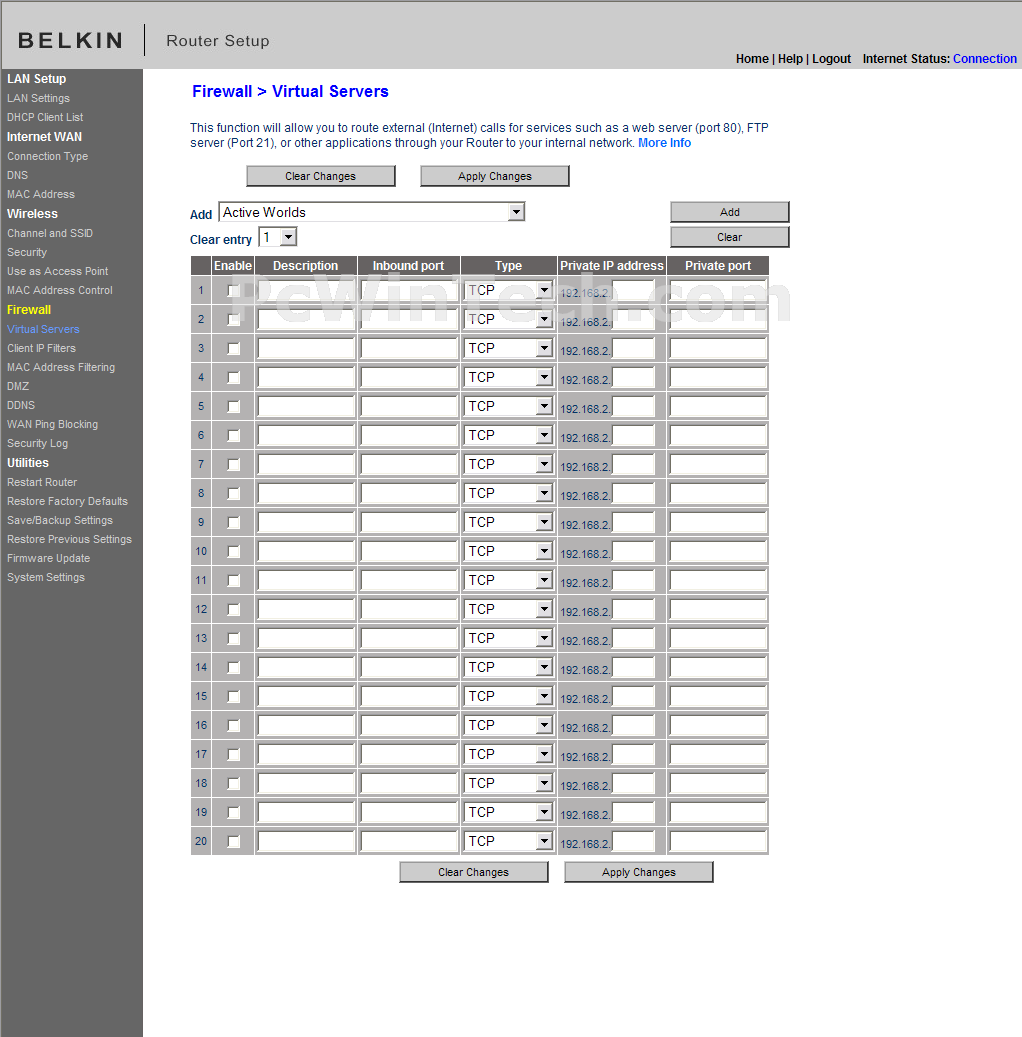Image resolution: width=1022 pixels, height=1037 pixels.
Task: Expand the Type dropdown for row 4
Action: click(x=508, y=378)
